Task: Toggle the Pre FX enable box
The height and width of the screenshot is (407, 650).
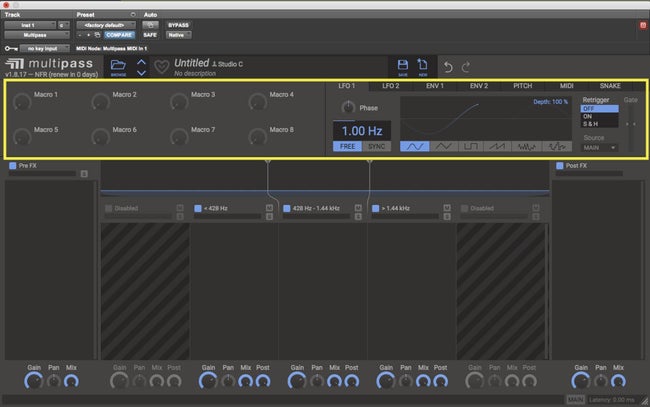Action: click(x=13, y=166)
